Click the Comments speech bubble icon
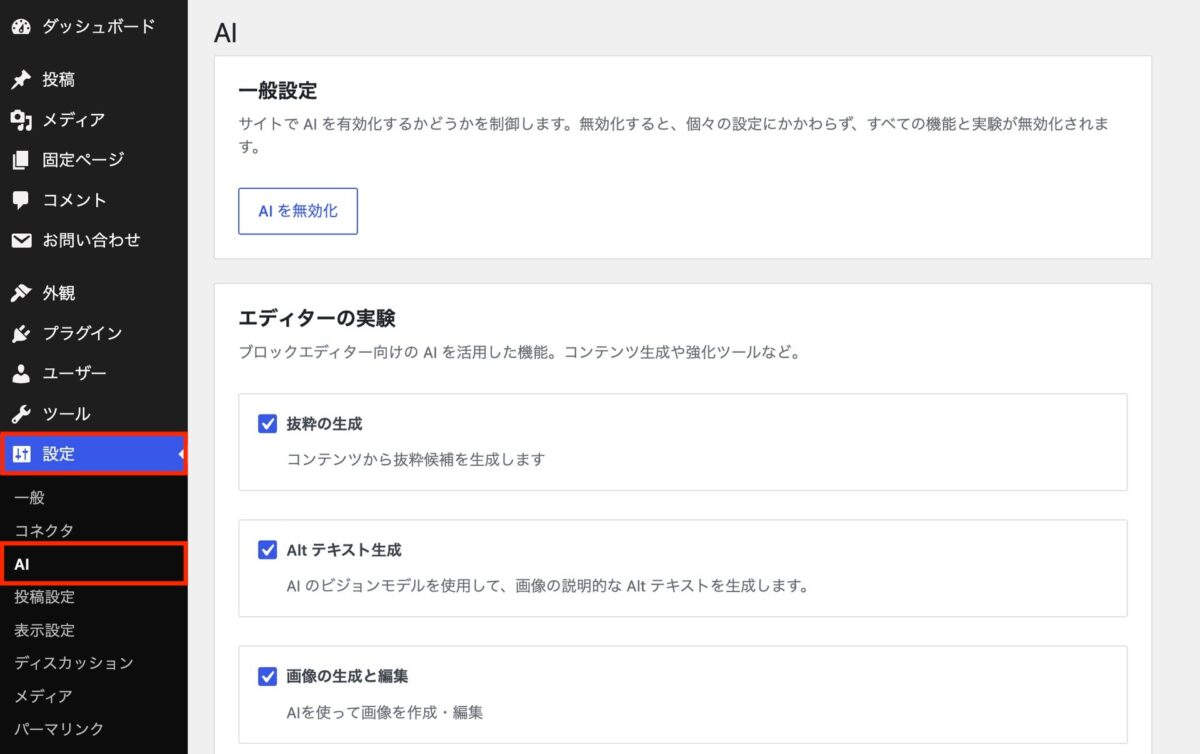 (x=21, y=200)
